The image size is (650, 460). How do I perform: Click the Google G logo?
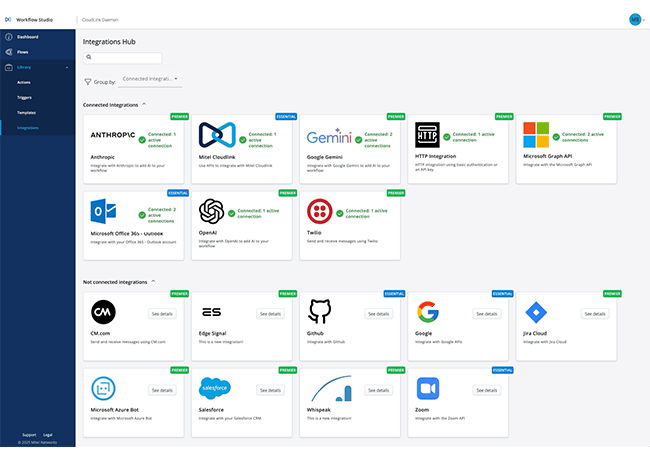[428, 312]
